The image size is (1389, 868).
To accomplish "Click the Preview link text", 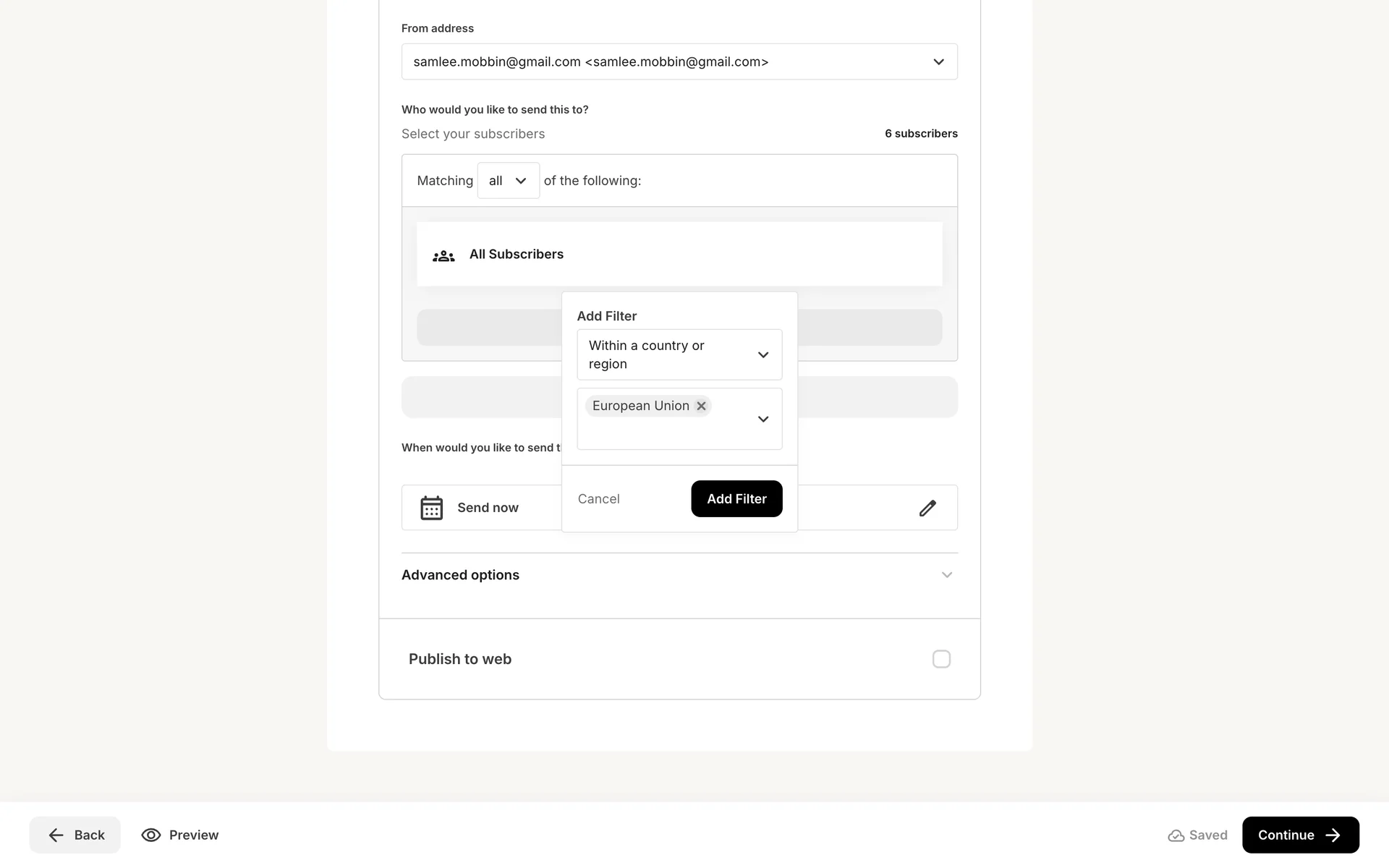I will pyautogui.click(x=194, y=835).
